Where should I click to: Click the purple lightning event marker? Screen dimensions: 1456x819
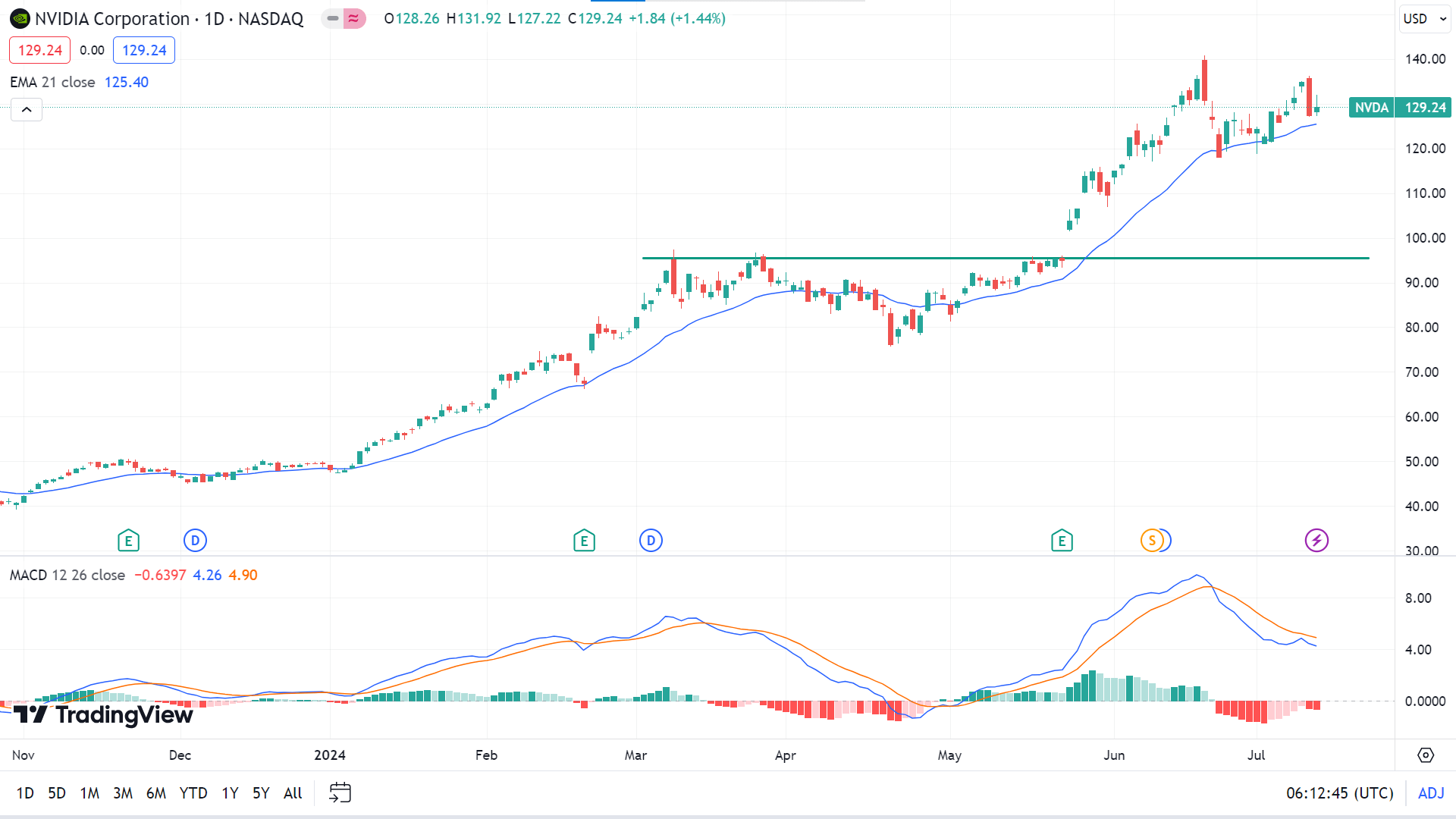click(x=1316, y=541)
